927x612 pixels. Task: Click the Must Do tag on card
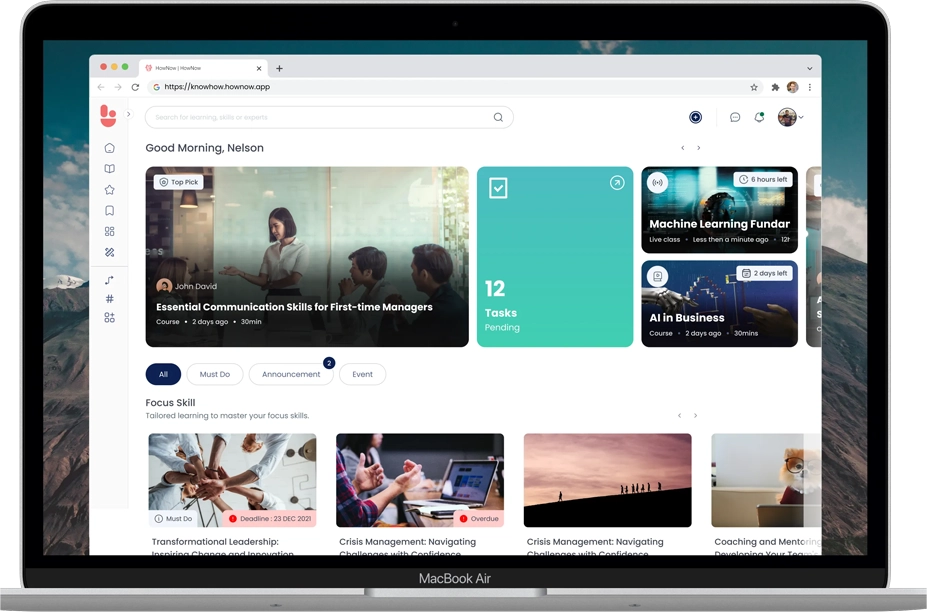tap(173, 519)
